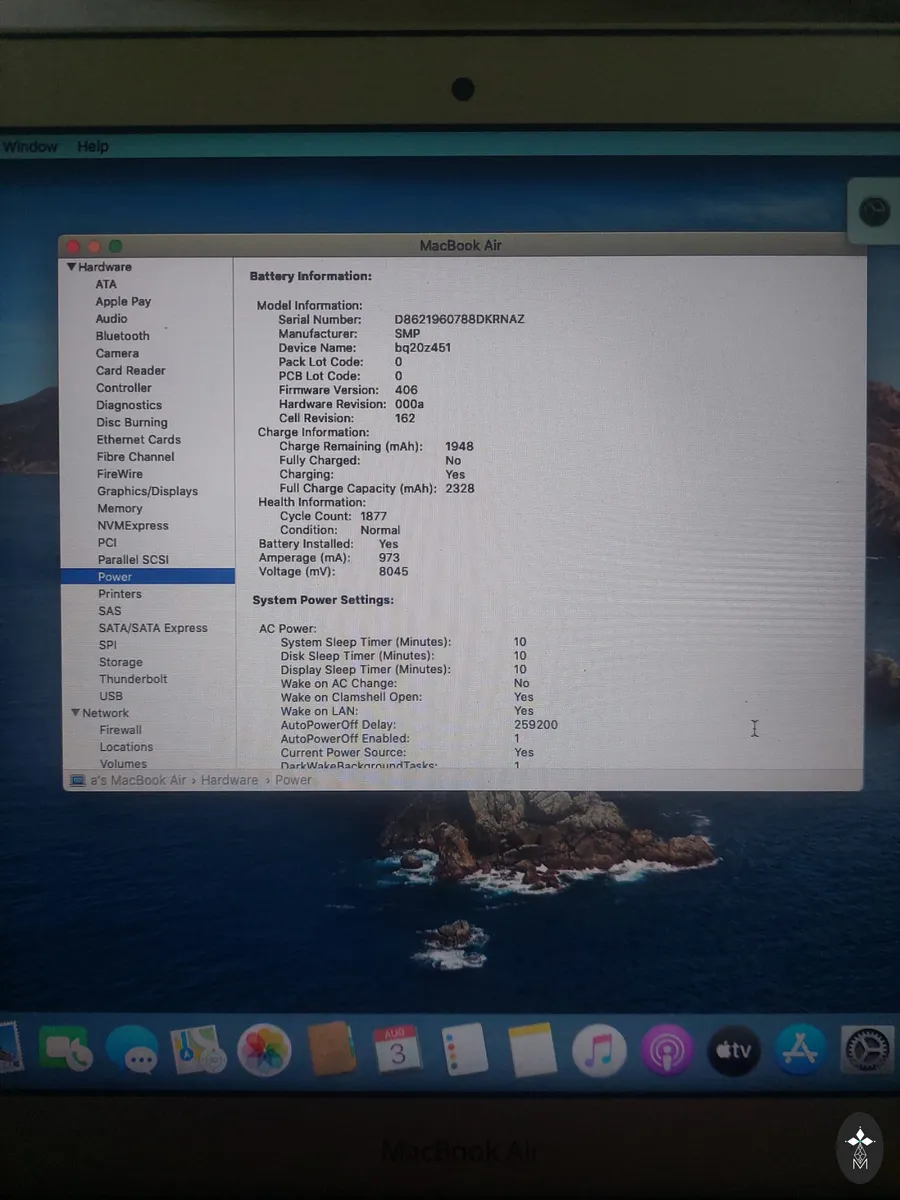Select NVMExpress in the sidebar
The width and height of the screenshot is (900, 1200).
click(x=133, y=525)
